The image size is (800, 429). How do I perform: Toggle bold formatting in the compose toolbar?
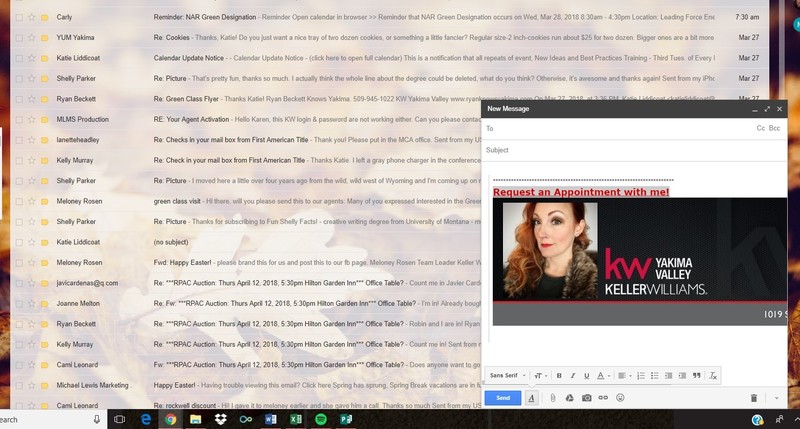coord(559,375)
